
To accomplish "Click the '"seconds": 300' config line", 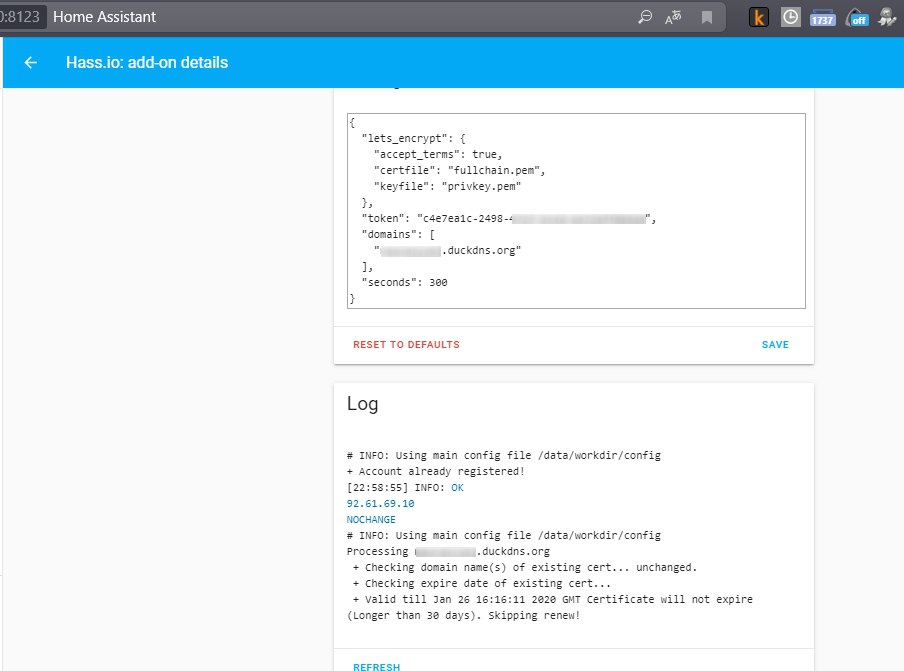I will coord(404,282).
